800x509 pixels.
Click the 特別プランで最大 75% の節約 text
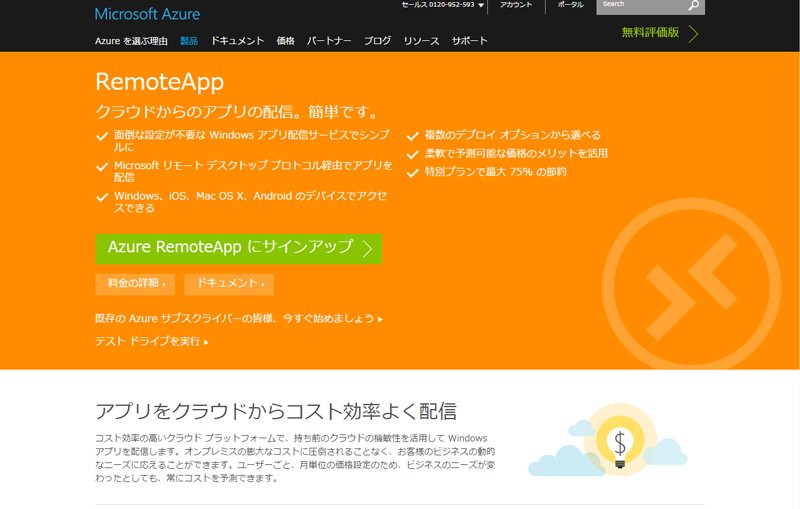(x=495, y=172)
